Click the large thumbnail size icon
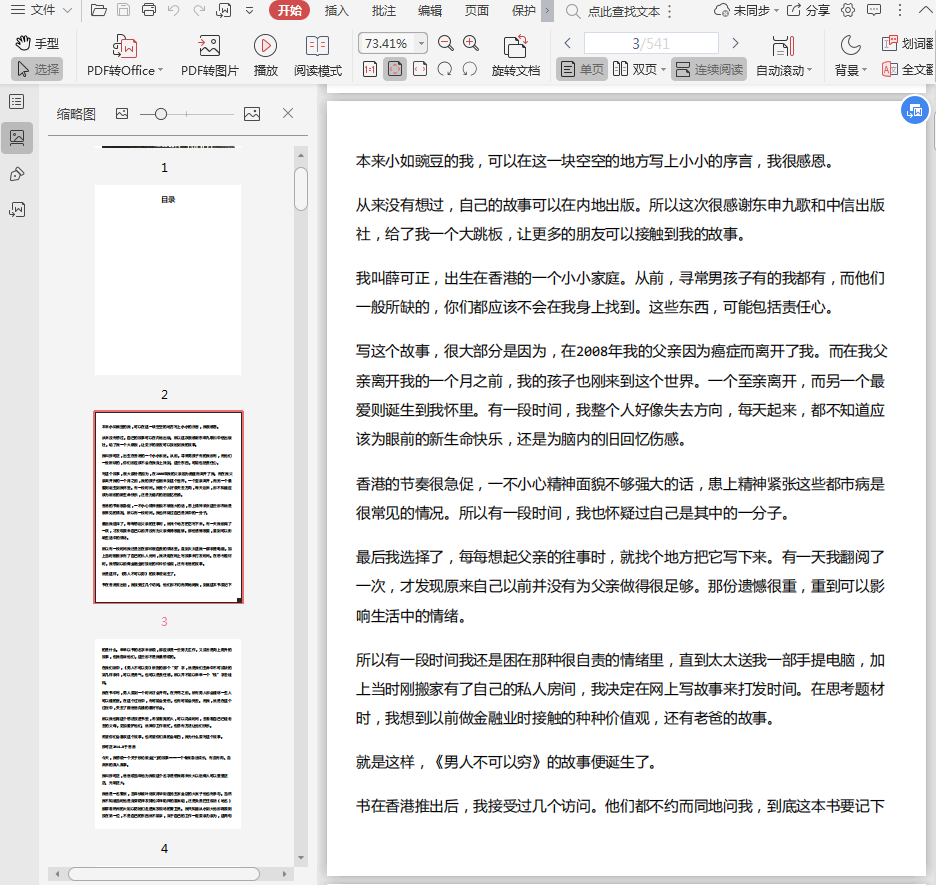 [x=252, y=114]
